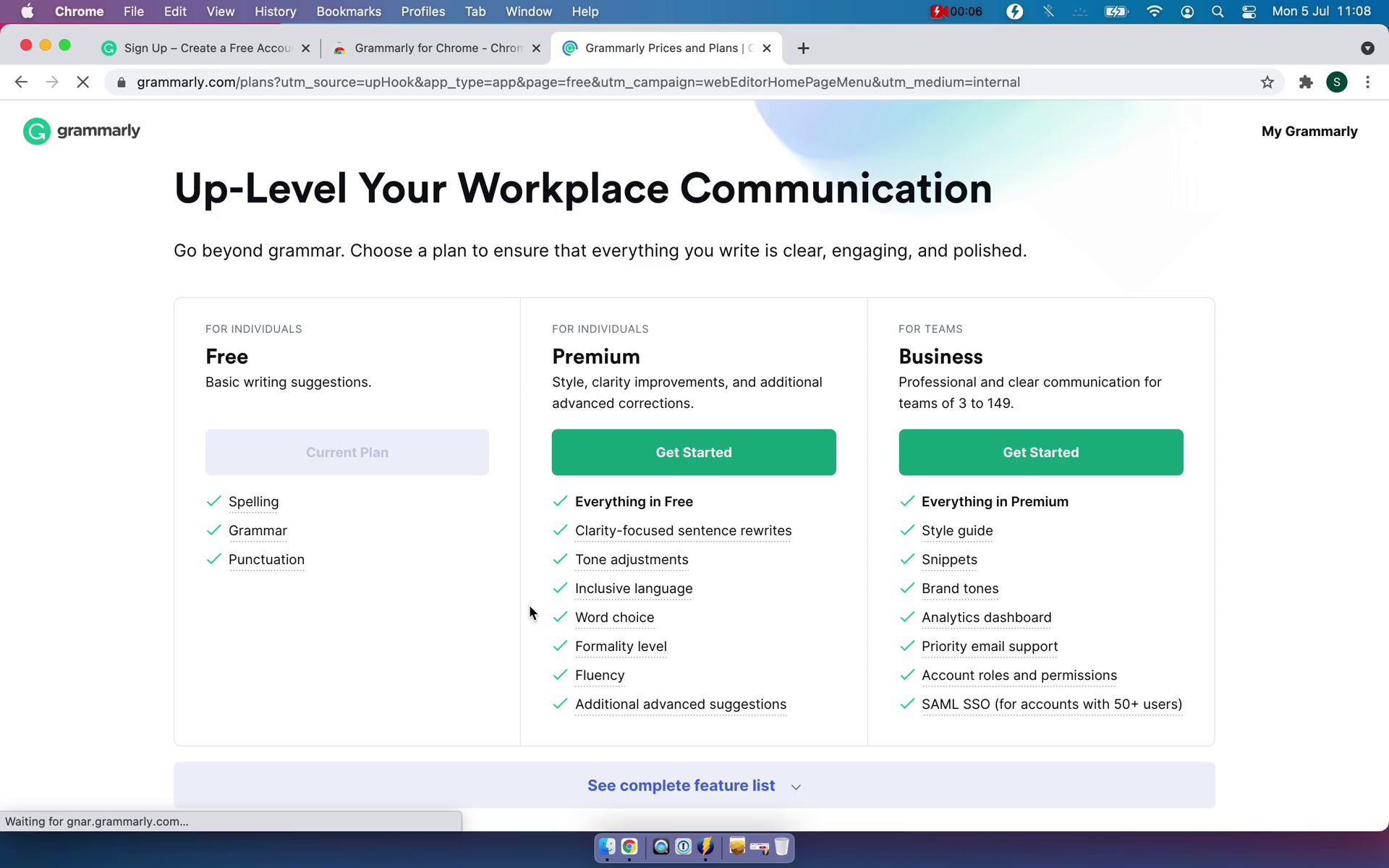This screenshot has height=868, width=1389.
Task: Click Account roles and permissions feature
Action: [1019, 676]
